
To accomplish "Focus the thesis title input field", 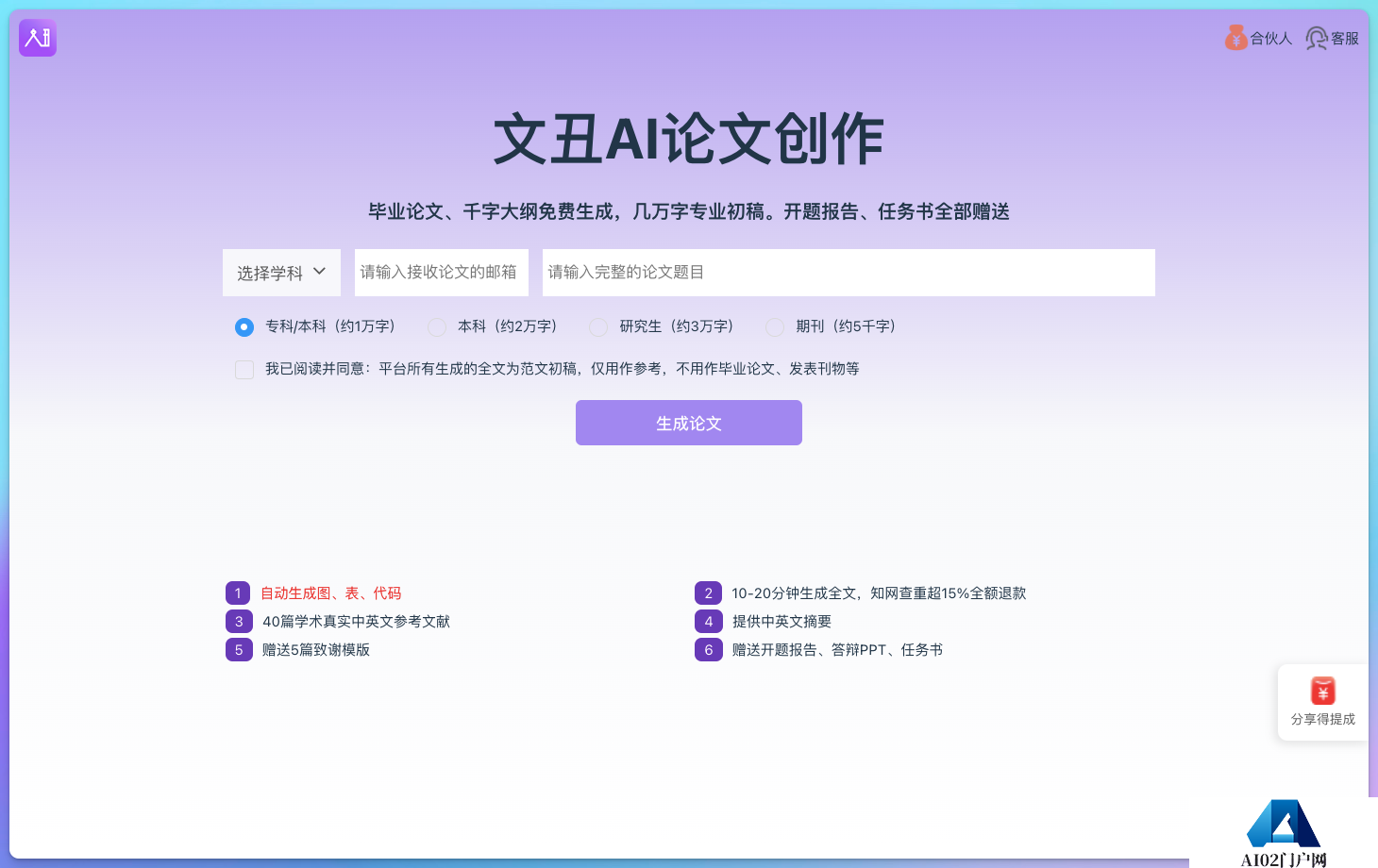I will tap(849, 273).
